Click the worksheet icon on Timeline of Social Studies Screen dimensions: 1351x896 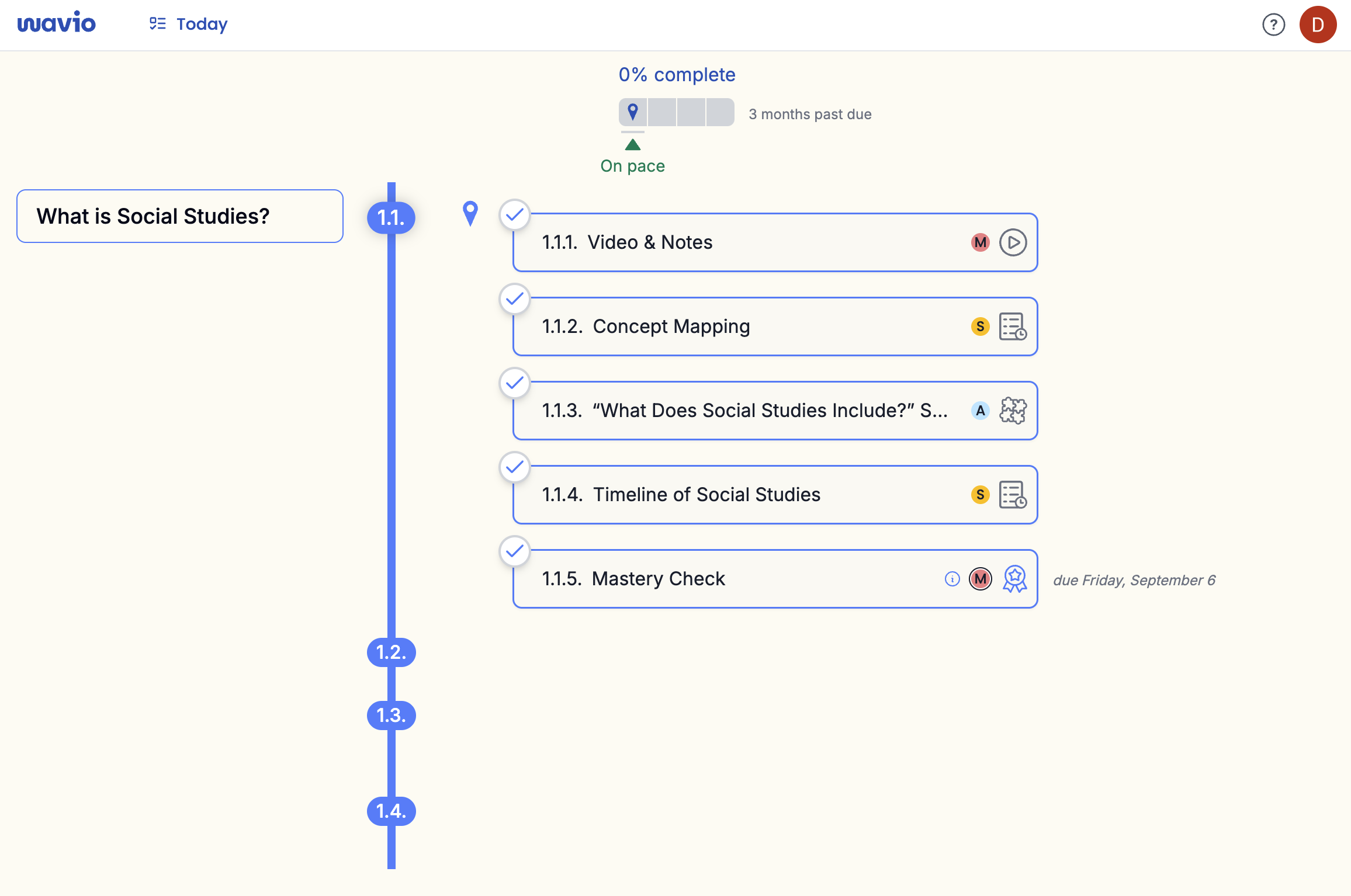[x=1013, y=495]
